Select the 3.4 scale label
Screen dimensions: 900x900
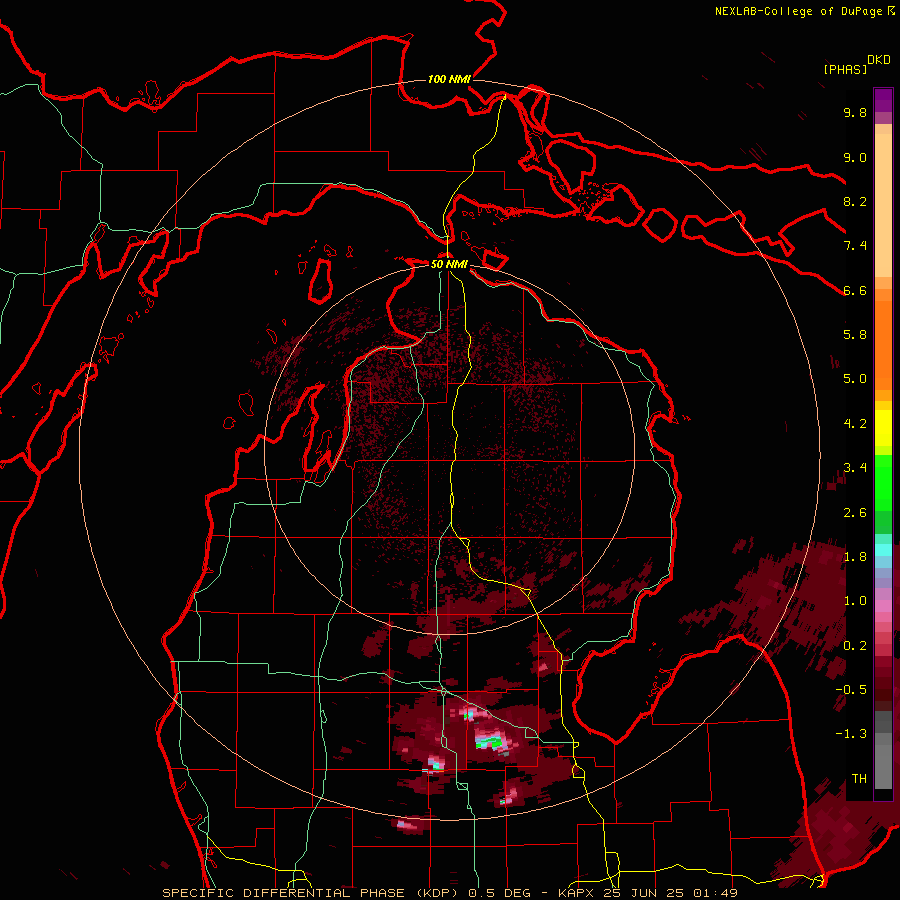pyautogui.click(x=855, y=468)
